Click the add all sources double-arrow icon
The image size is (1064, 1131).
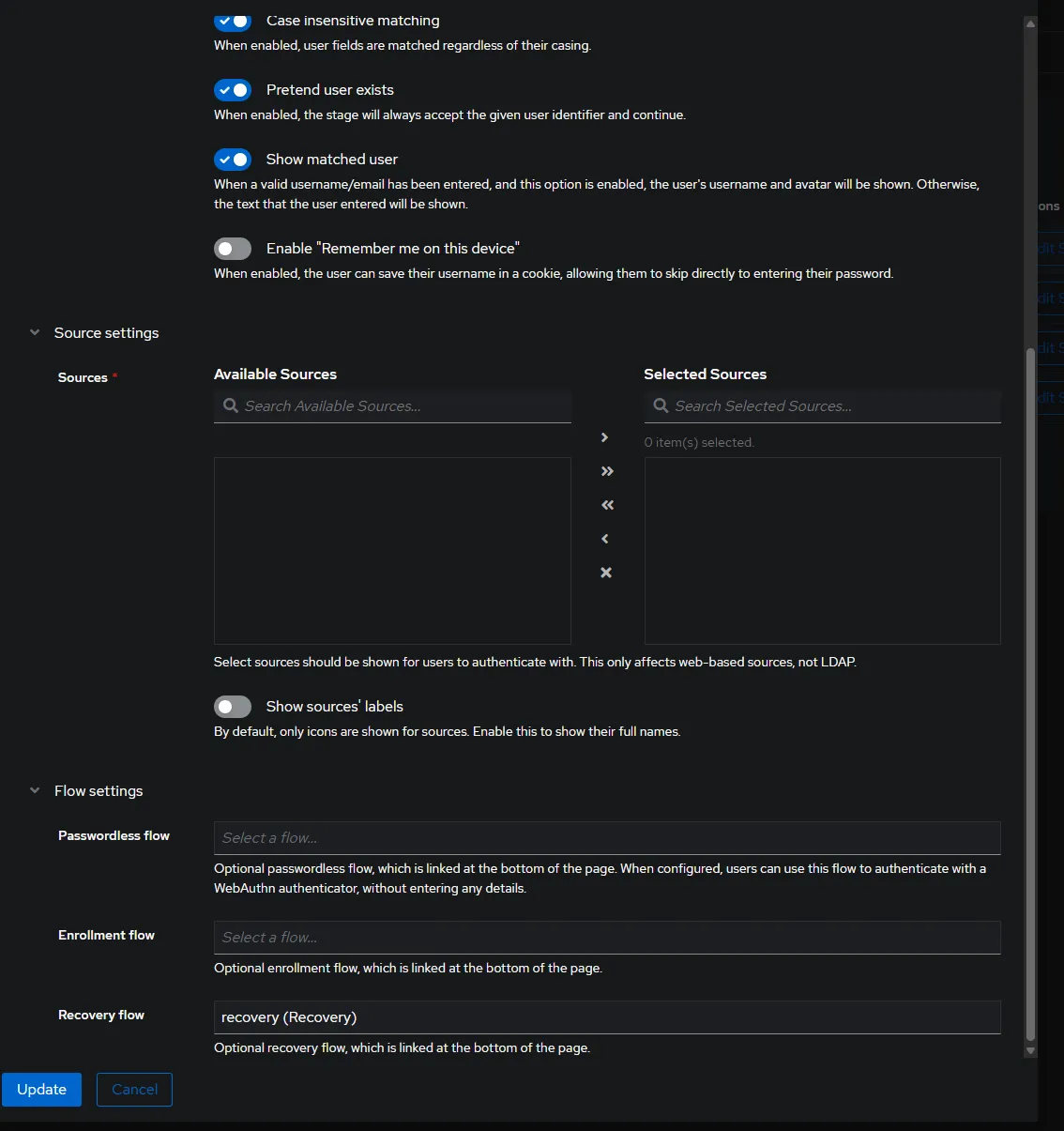(x=607, y=471)
